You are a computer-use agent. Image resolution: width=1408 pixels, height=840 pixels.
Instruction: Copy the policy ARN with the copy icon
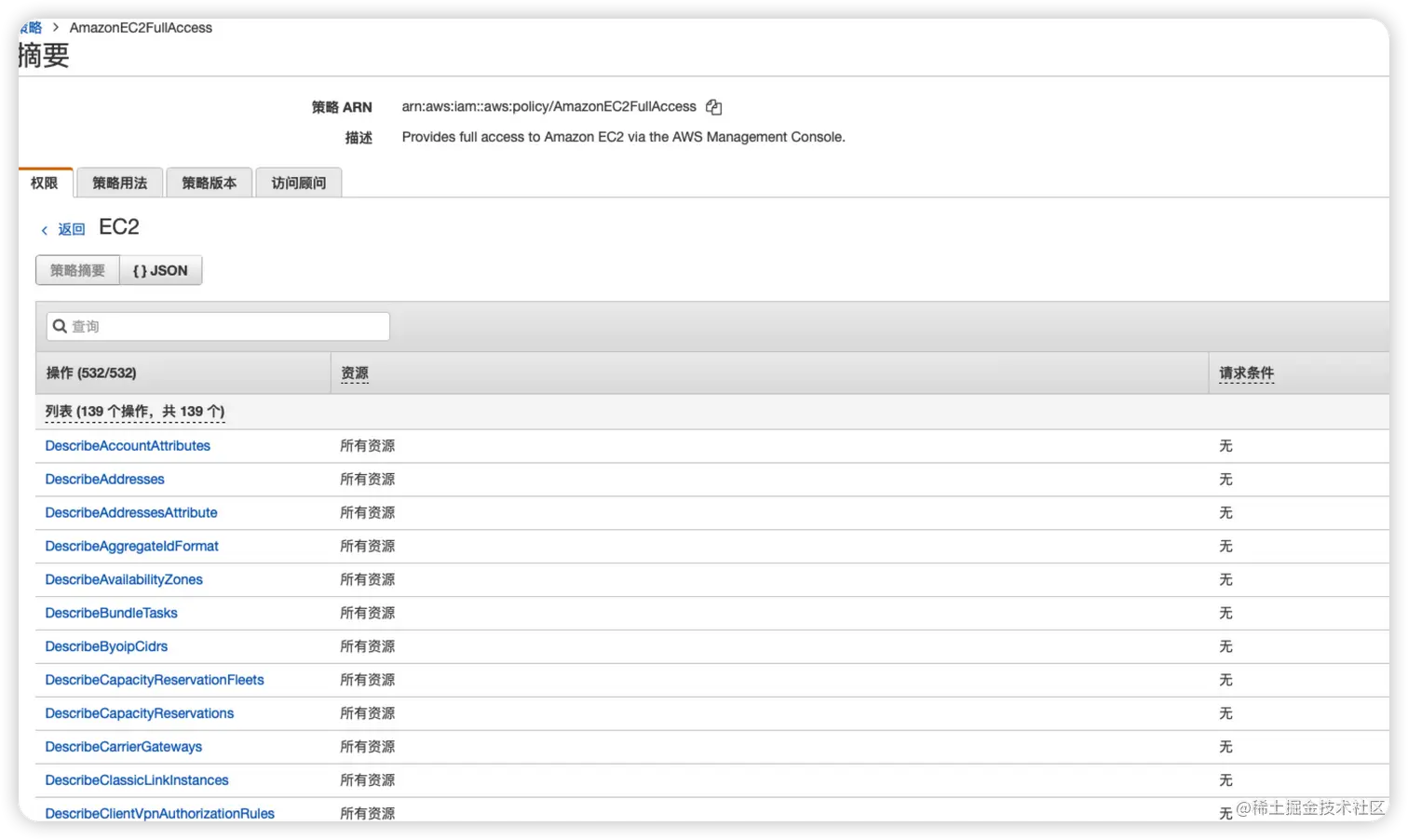click(713, 107)
